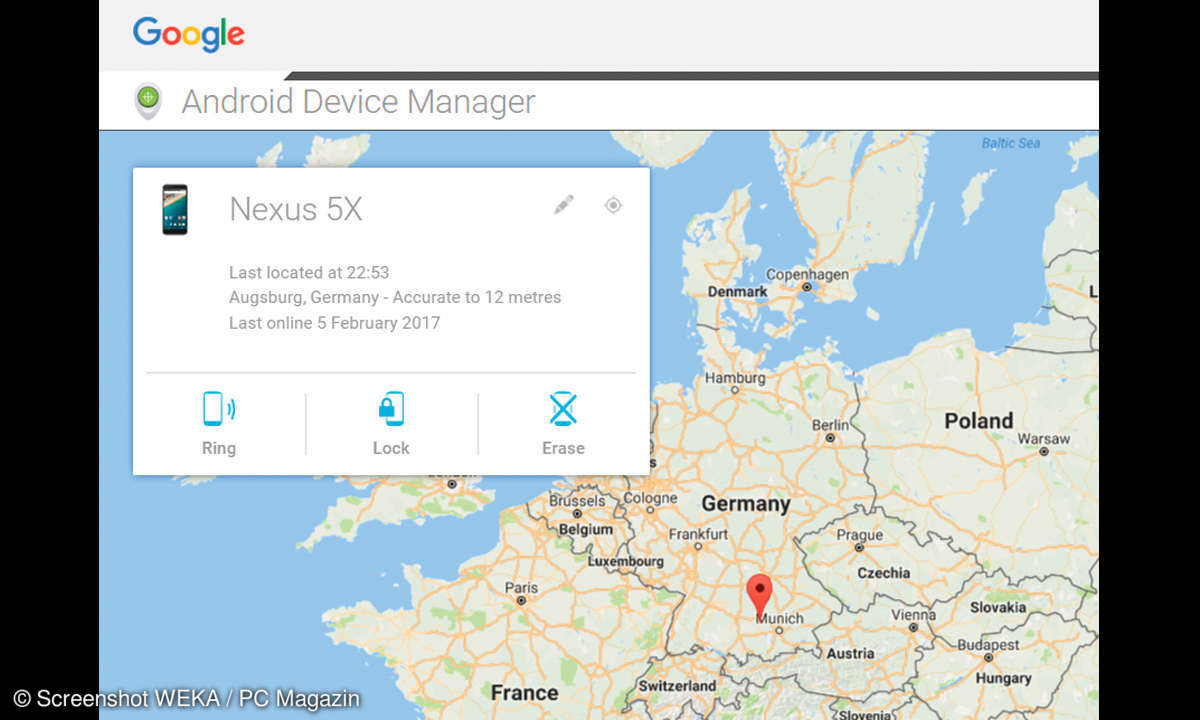Click the Android Device Manager title
The height and width of the screenshot is (720, 1200).
point(358,102)
